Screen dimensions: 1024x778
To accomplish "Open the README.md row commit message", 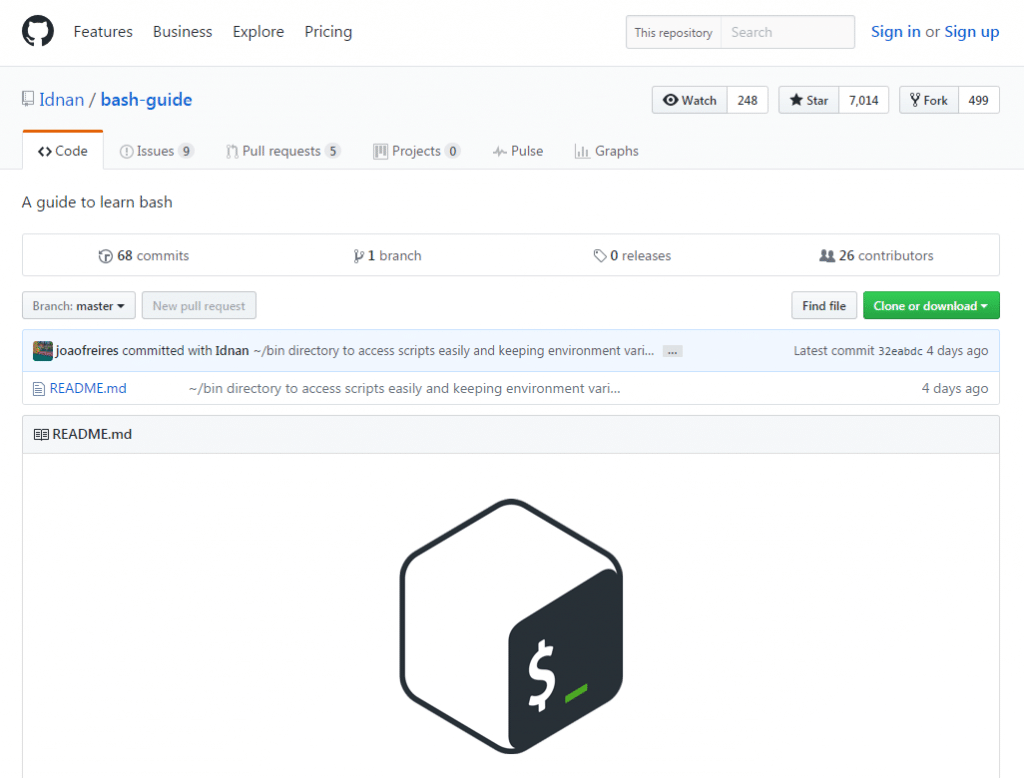I will click(405, 389).
